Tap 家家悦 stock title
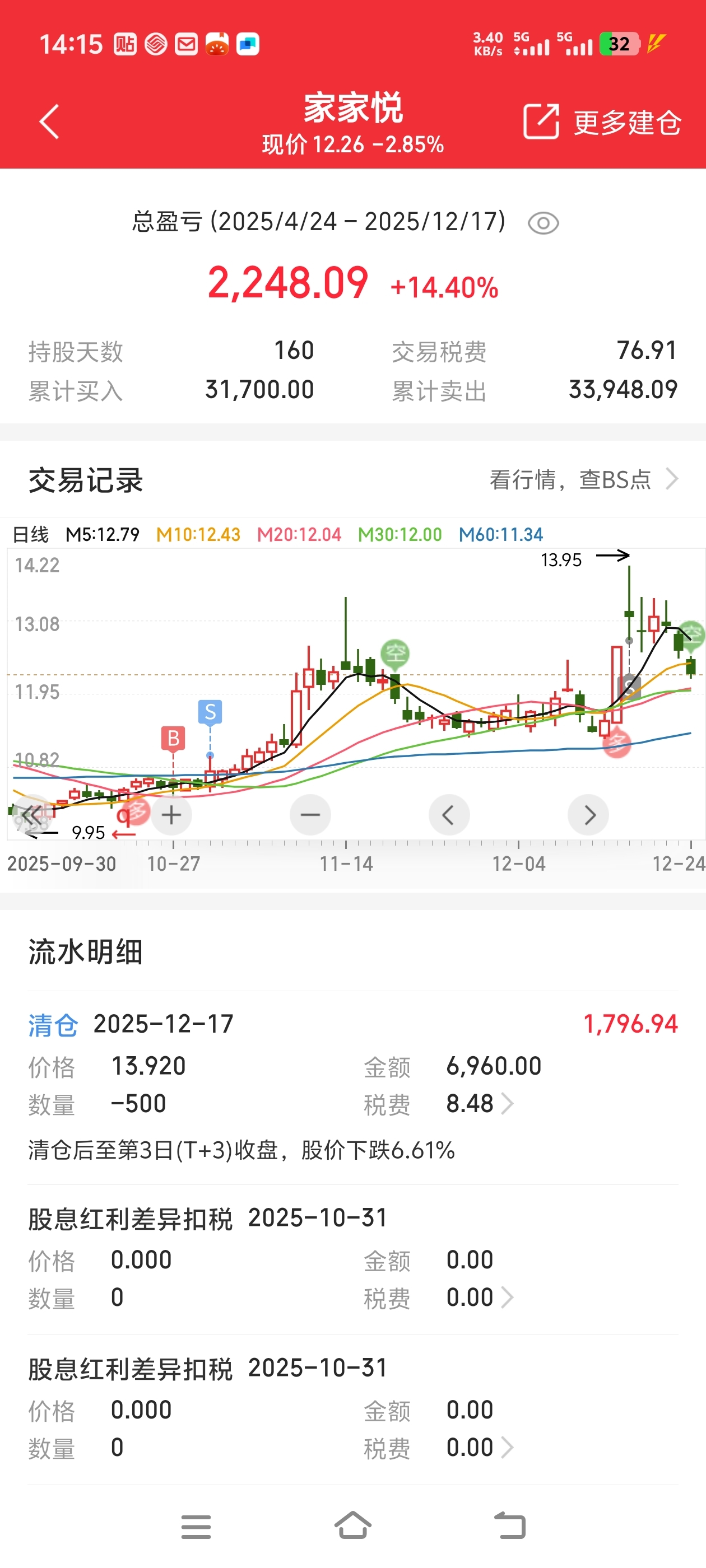Screen dimensions: 706x1568 click(x=352, y=108)
